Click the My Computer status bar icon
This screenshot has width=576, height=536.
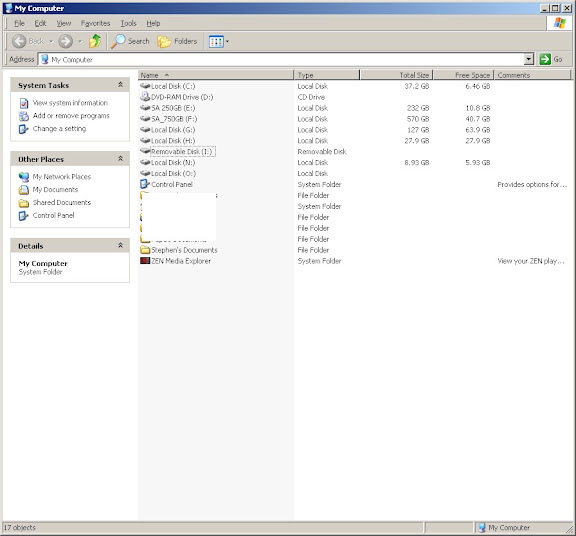tap(482, 528)
